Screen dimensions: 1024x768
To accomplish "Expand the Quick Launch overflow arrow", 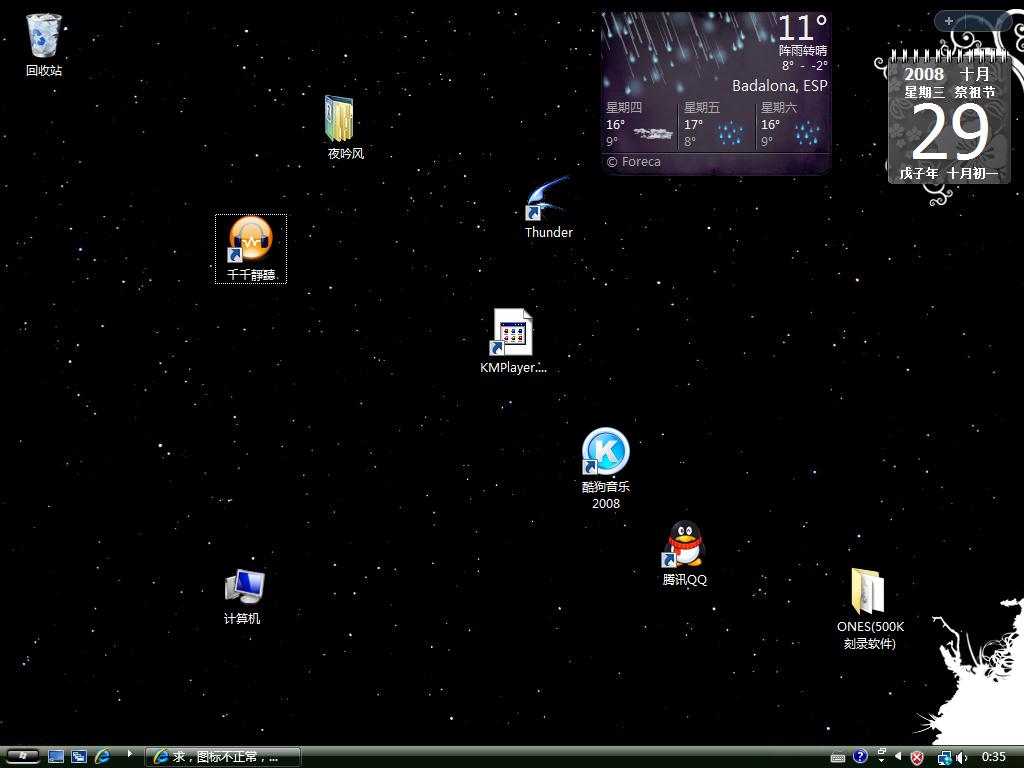I will tap(129, 755).
